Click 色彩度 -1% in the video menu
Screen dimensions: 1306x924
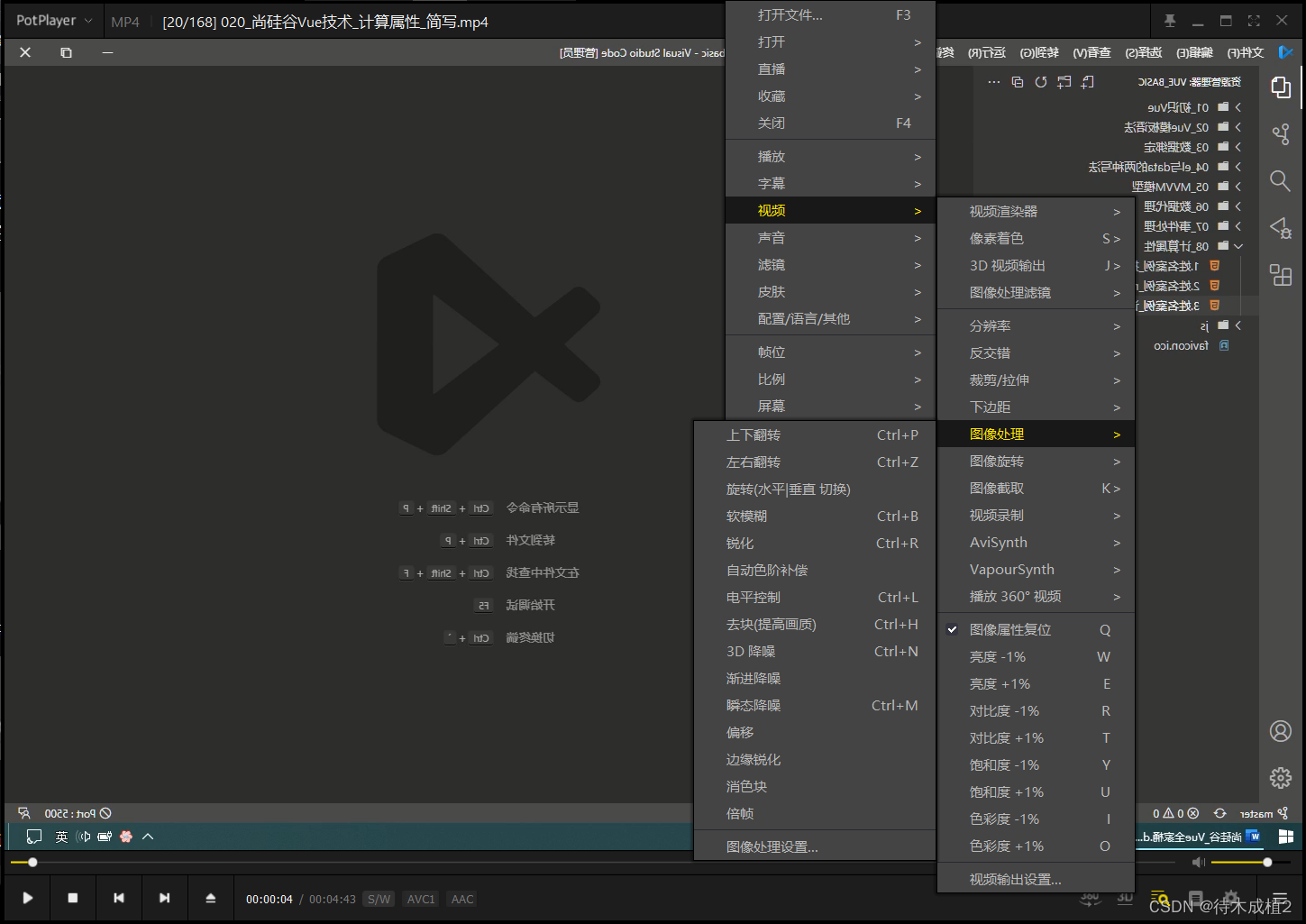pyautogui.click(x=1036, y=819)
